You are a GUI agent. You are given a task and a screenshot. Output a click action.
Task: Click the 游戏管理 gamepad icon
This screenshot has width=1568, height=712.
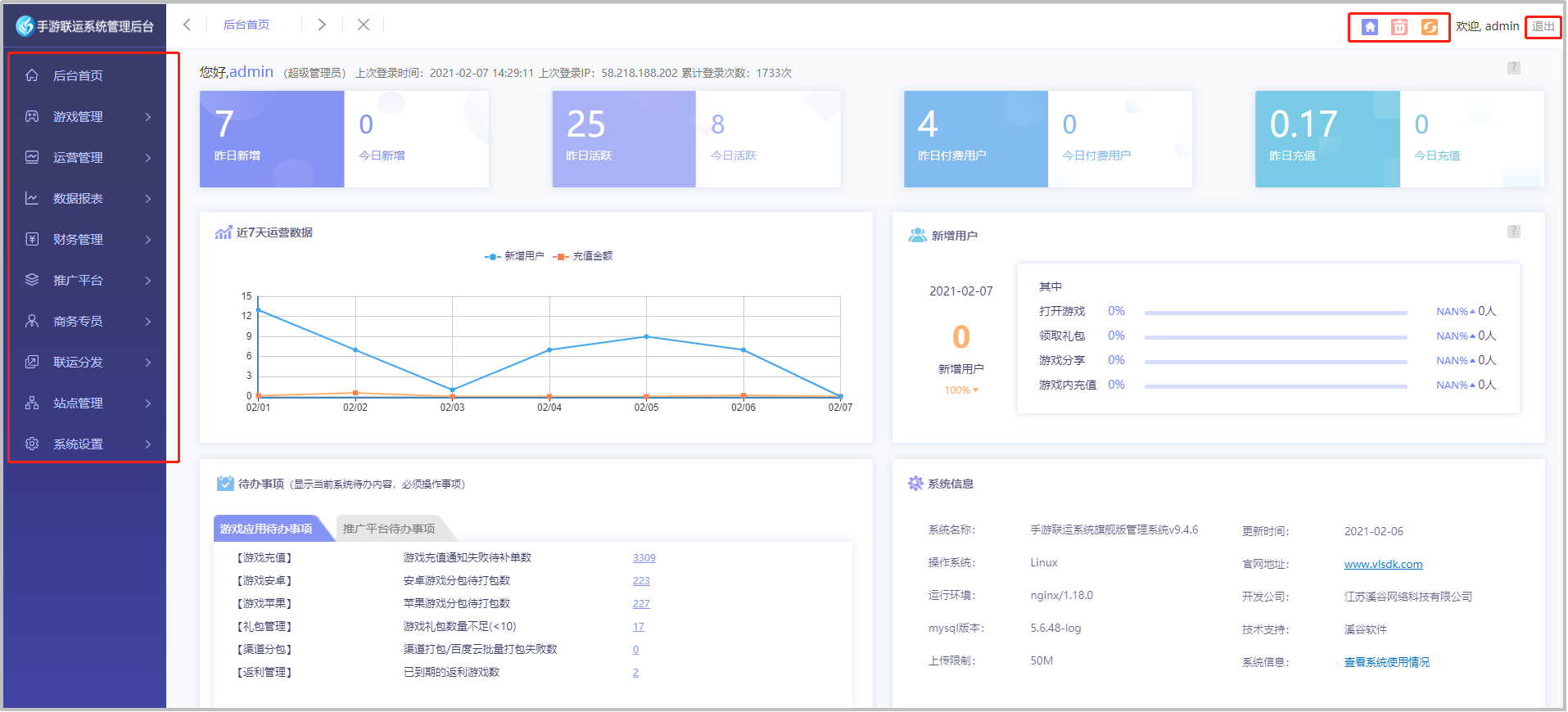click(x=32, y=116)
